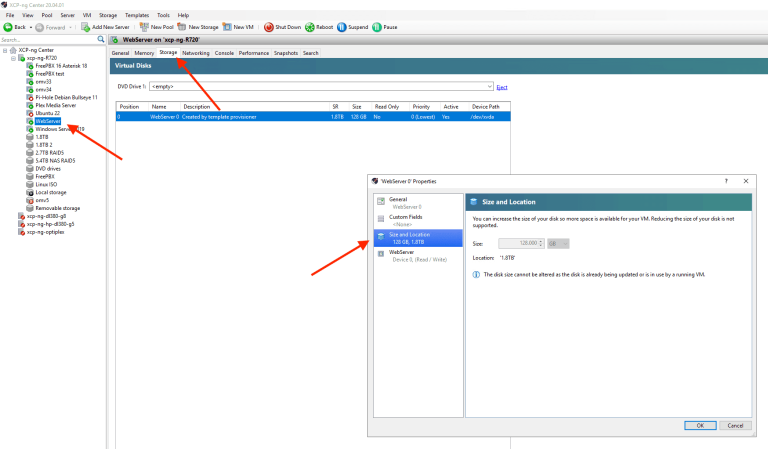
Task: Switch to the Networking tab
Action: coord(196,52)
